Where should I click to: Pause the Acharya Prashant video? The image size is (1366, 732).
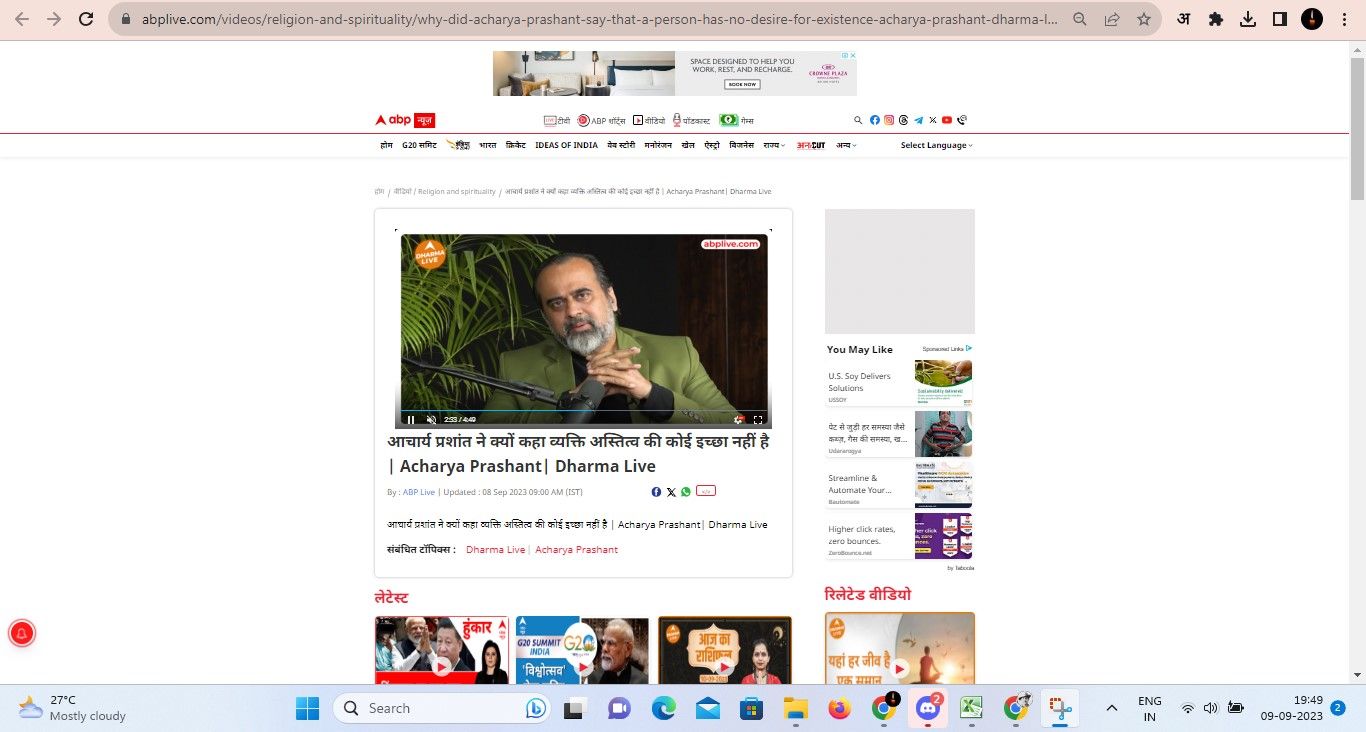click(411, 420)
